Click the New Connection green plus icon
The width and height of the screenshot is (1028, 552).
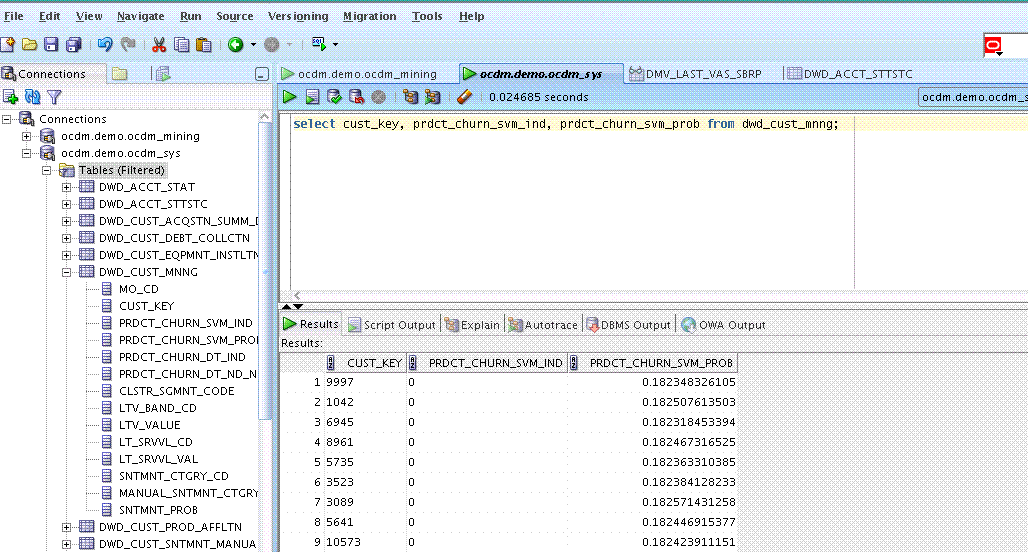11,97
